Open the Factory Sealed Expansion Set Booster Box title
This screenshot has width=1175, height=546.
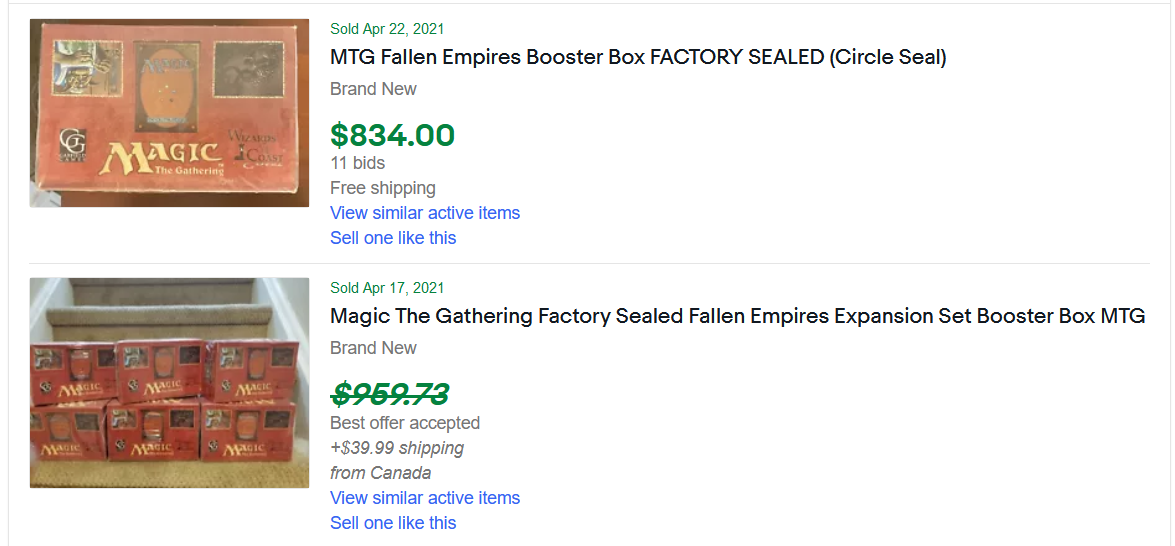point(737,316)
